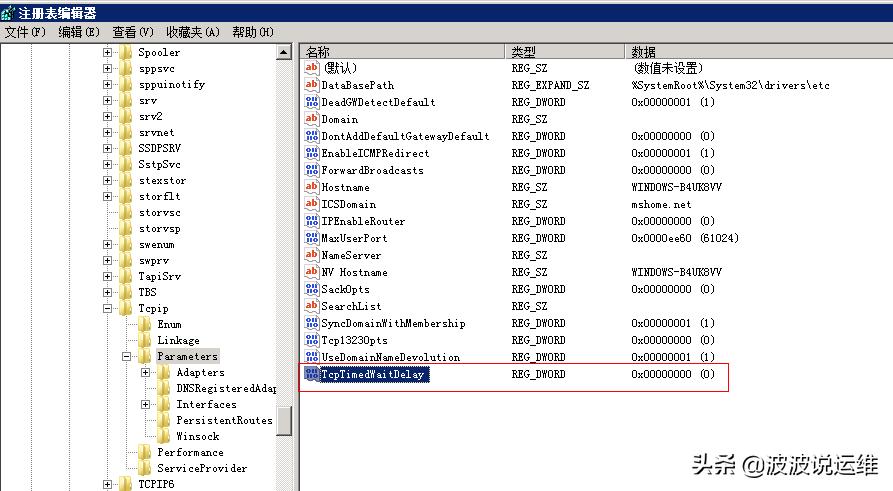Open the 查看(V) menu
893x491 pixels.
click(x=133, y=32)
